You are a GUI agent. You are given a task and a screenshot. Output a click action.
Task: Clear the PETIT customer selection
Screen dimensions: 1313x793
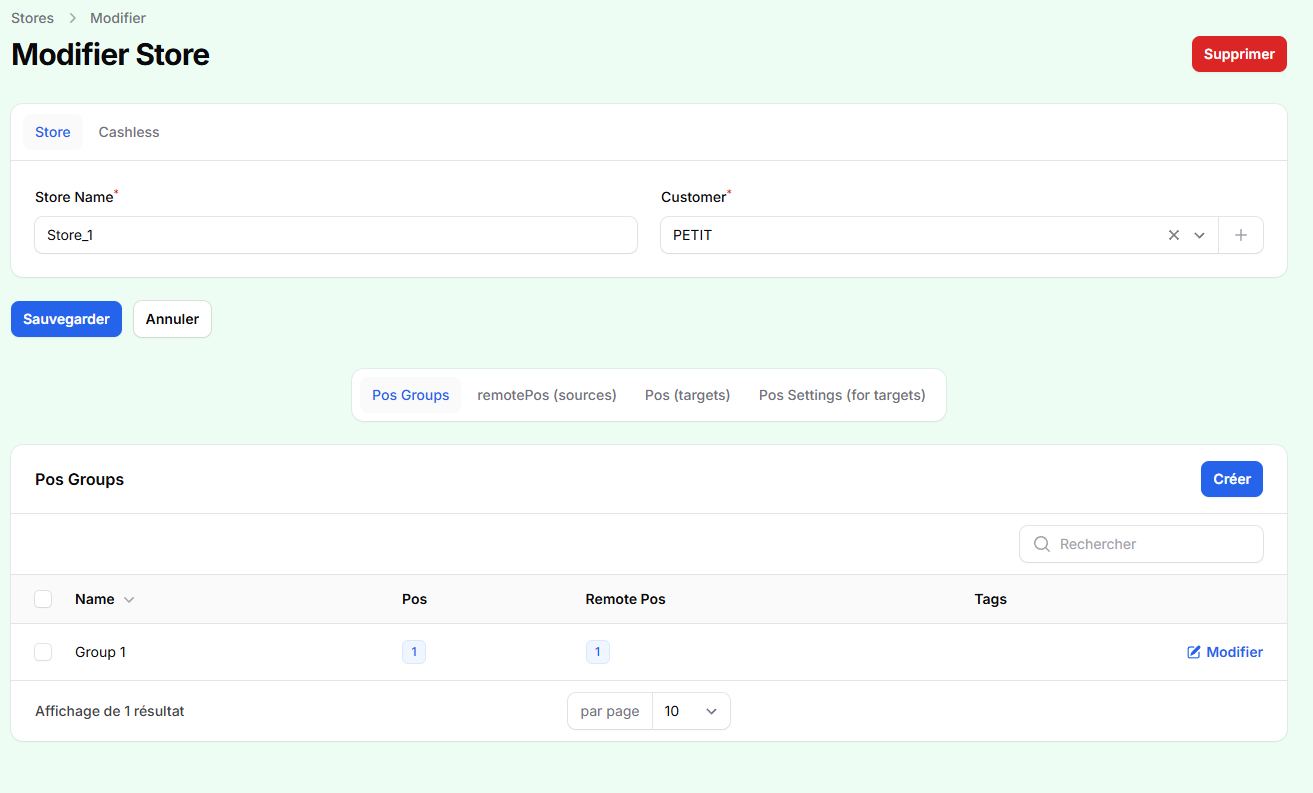1174,236
